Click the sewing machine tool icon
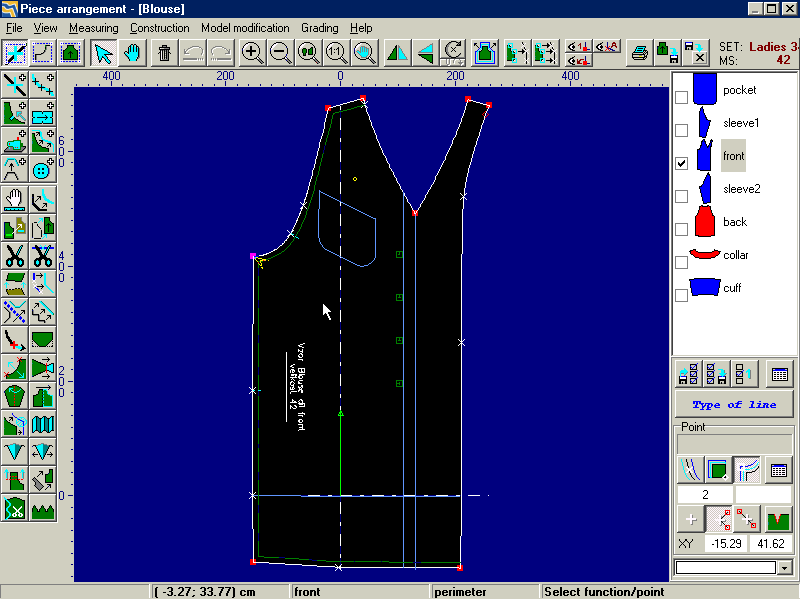 15,141
